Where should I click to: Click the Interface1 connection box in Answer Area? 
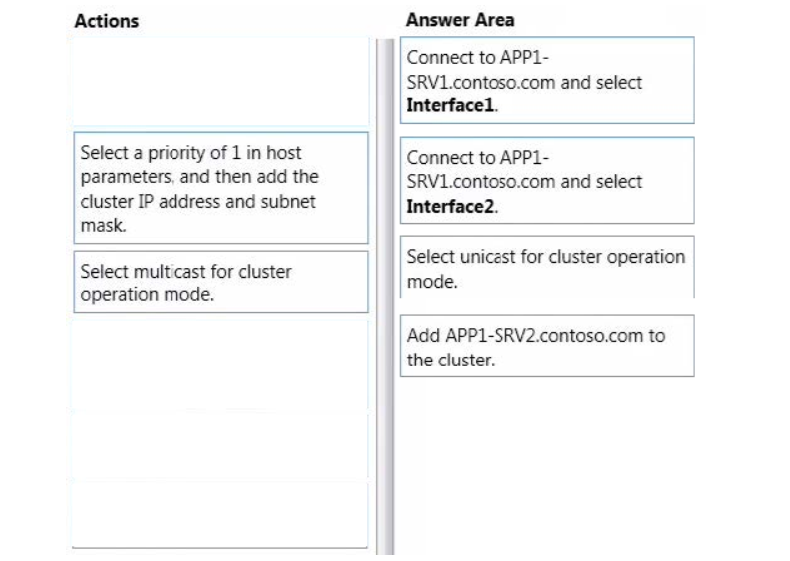tap(547, 80)
